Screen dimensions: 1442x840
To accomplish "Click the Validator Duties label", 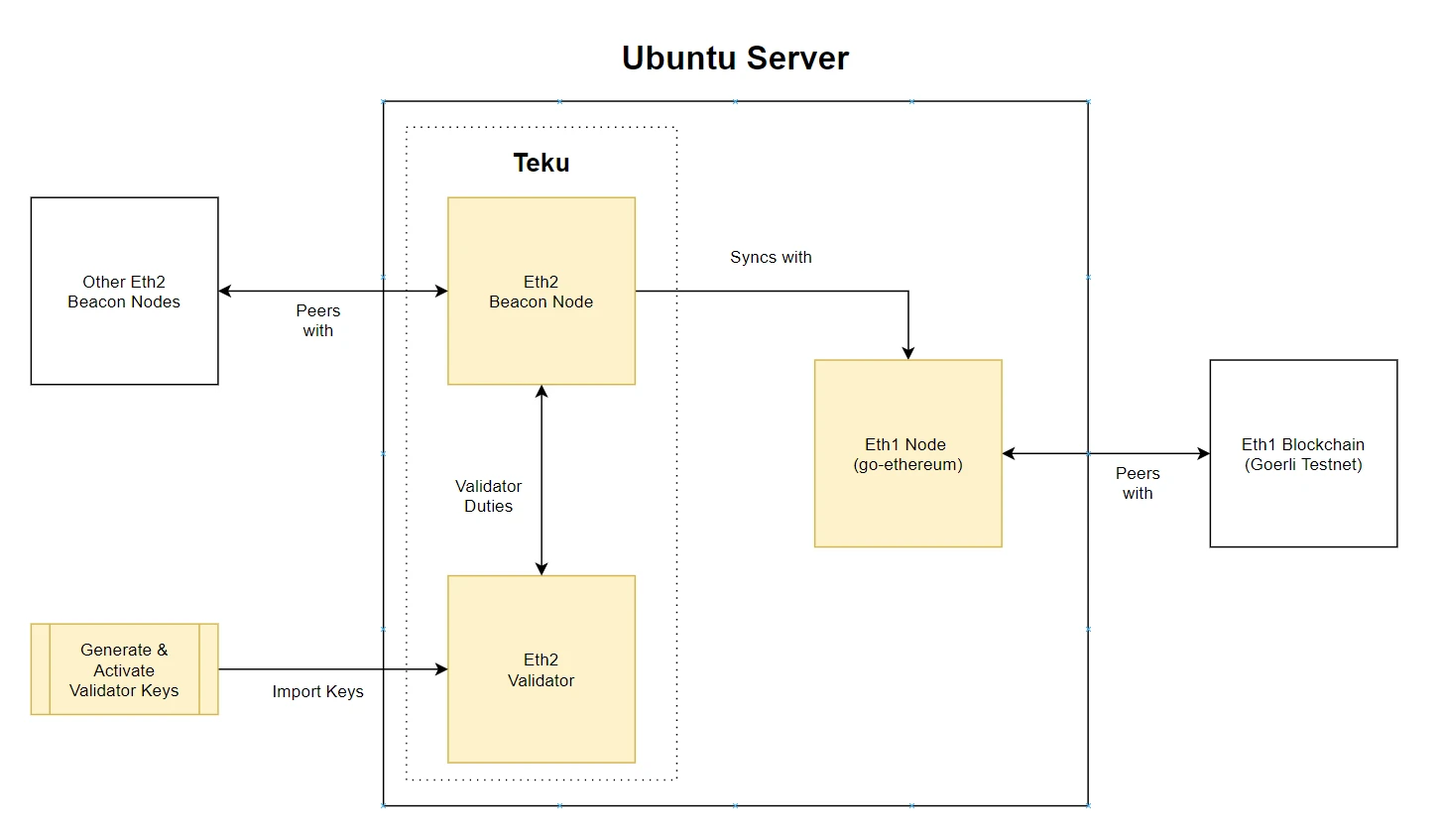I will coord(488,496).
